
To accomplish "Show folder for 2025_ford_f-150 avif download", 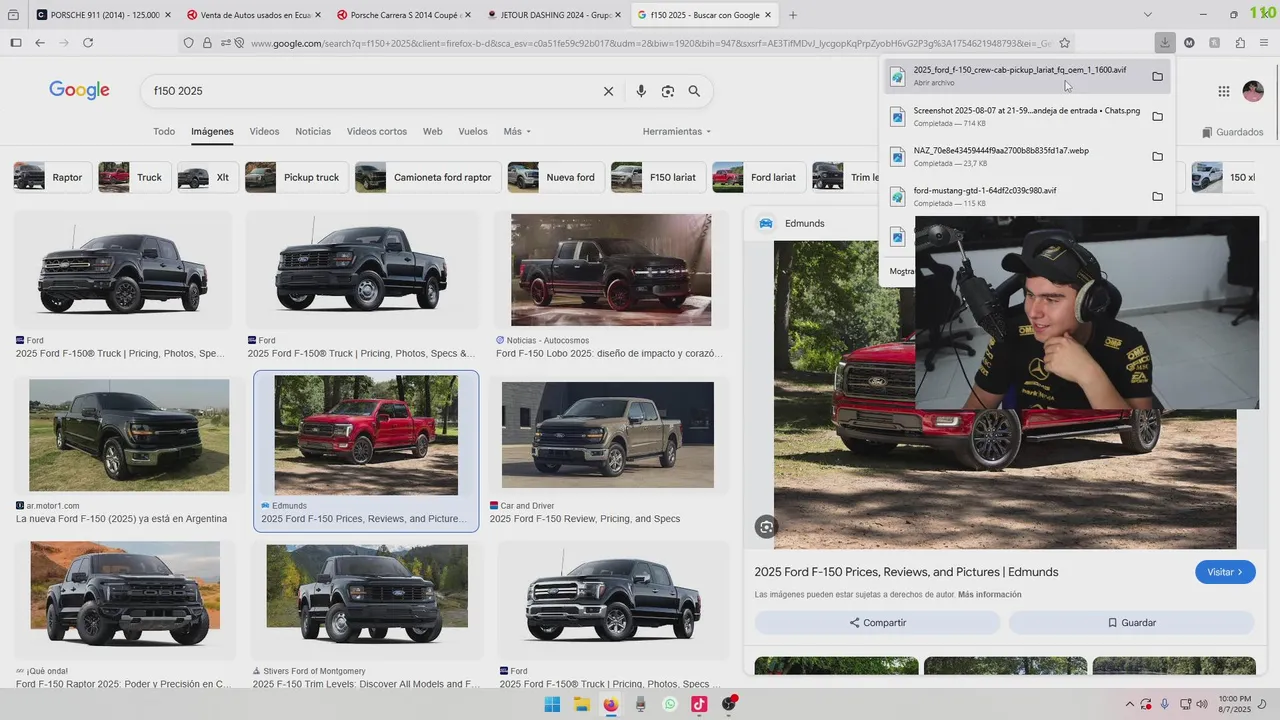I will 1157,76.
